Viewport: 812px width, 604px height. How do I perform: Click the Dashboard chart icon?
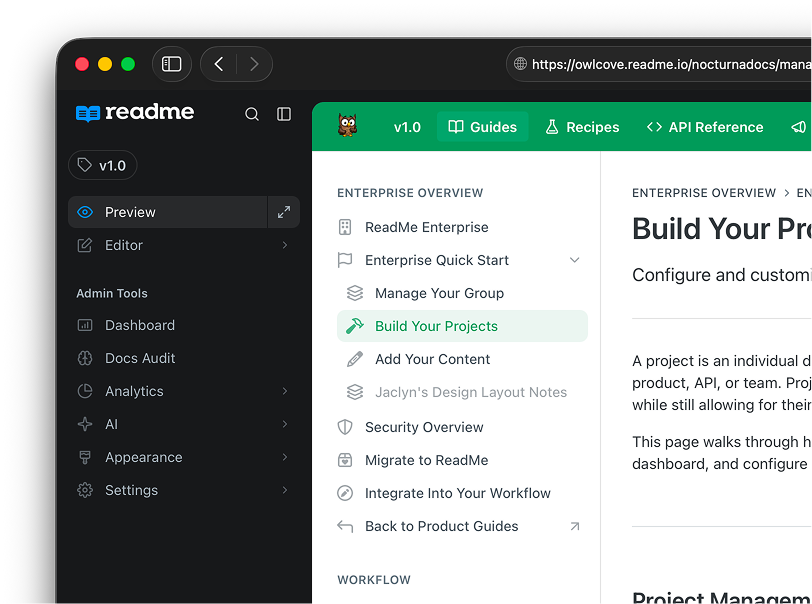point(84,325)
